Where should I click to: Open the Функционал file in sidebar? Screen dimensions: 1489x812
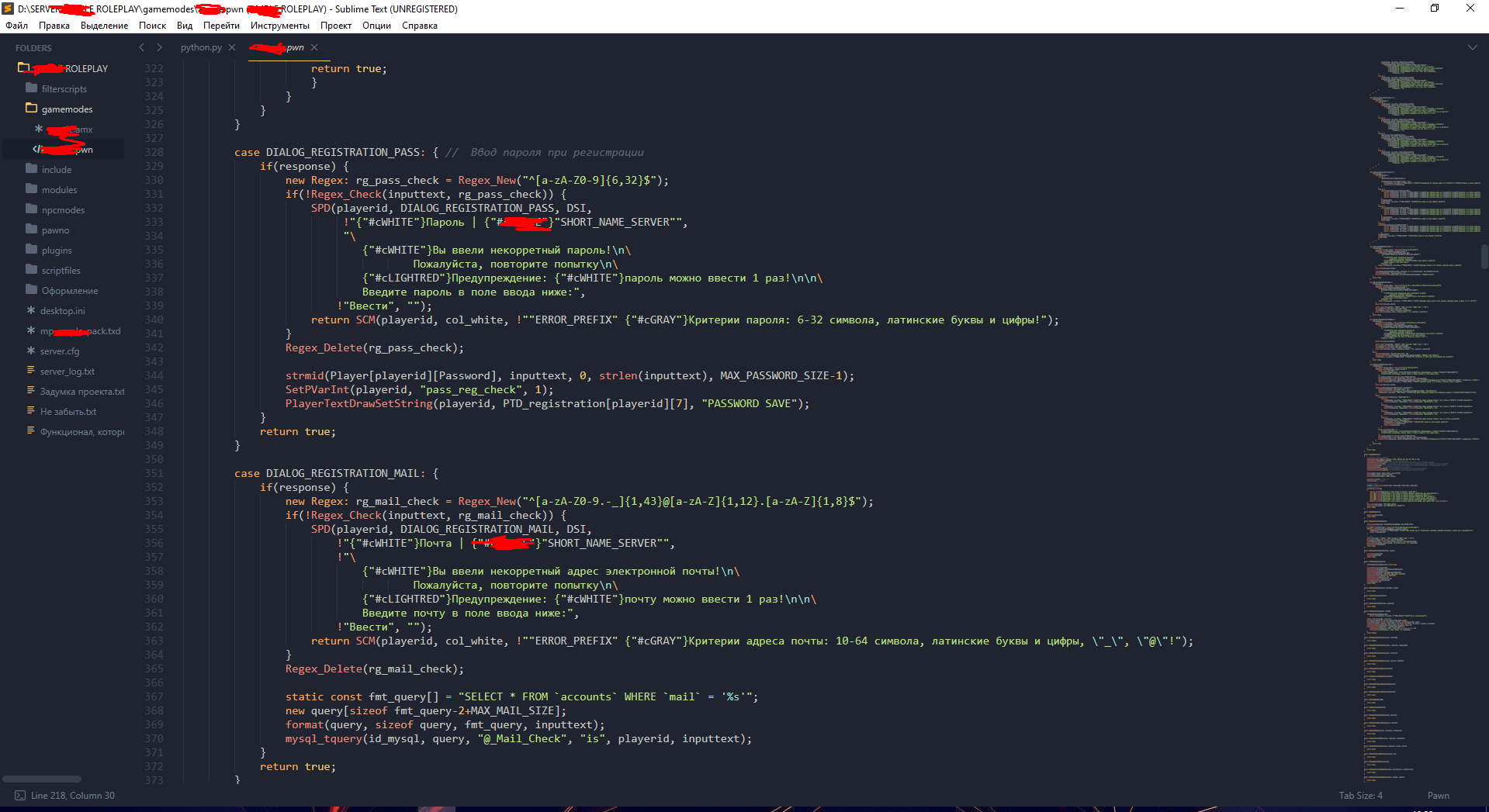[81, 431]
